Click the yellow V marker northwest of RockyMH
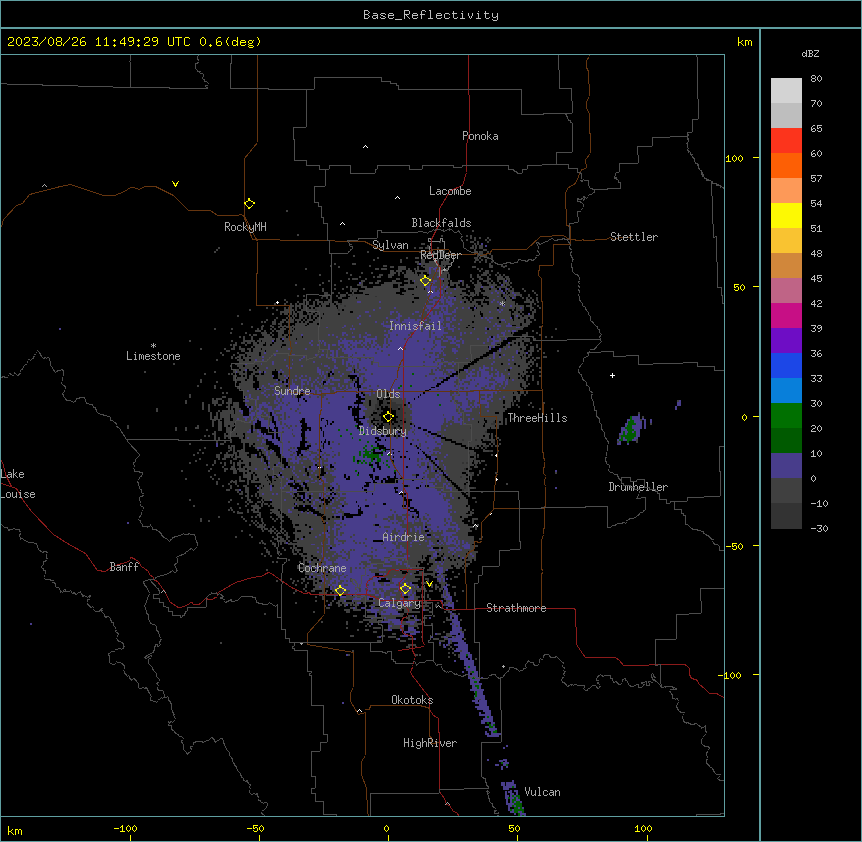Image resolution: width=862 pixels, height=842 pixels. tap(175, 184)
